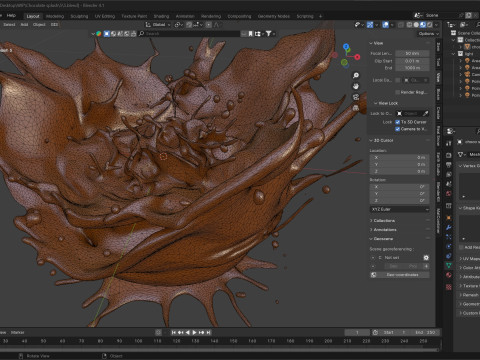
Task: Toggle the viewport gizmos display button
Action: pos(370,25)
